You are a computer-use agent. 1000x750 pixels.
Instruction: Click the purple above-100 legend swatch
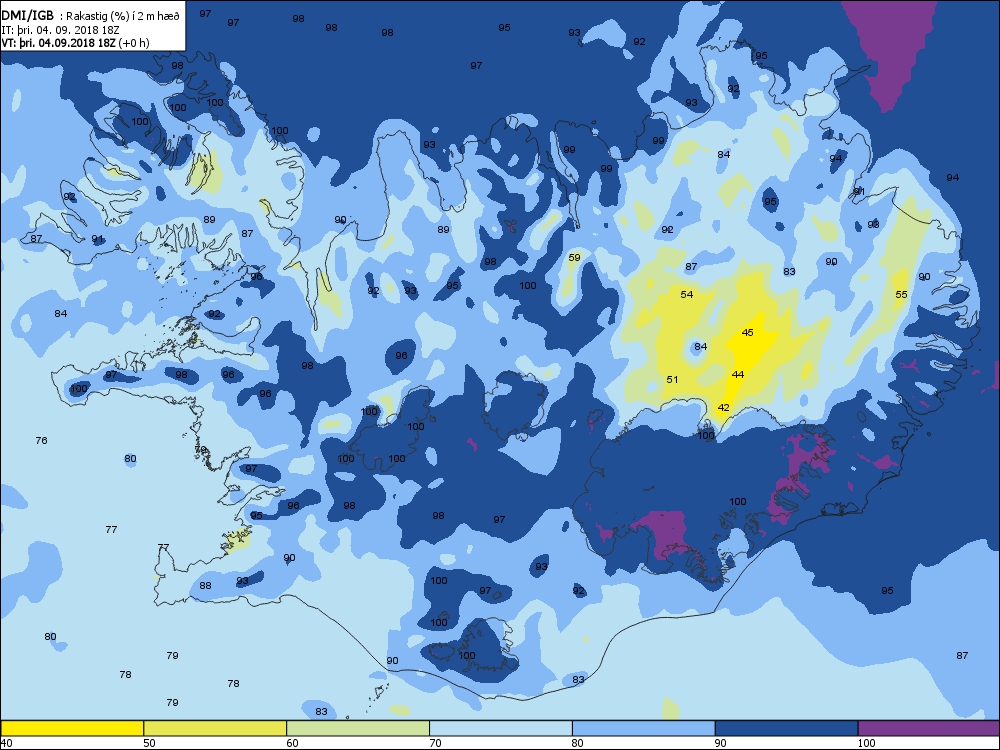929,728
